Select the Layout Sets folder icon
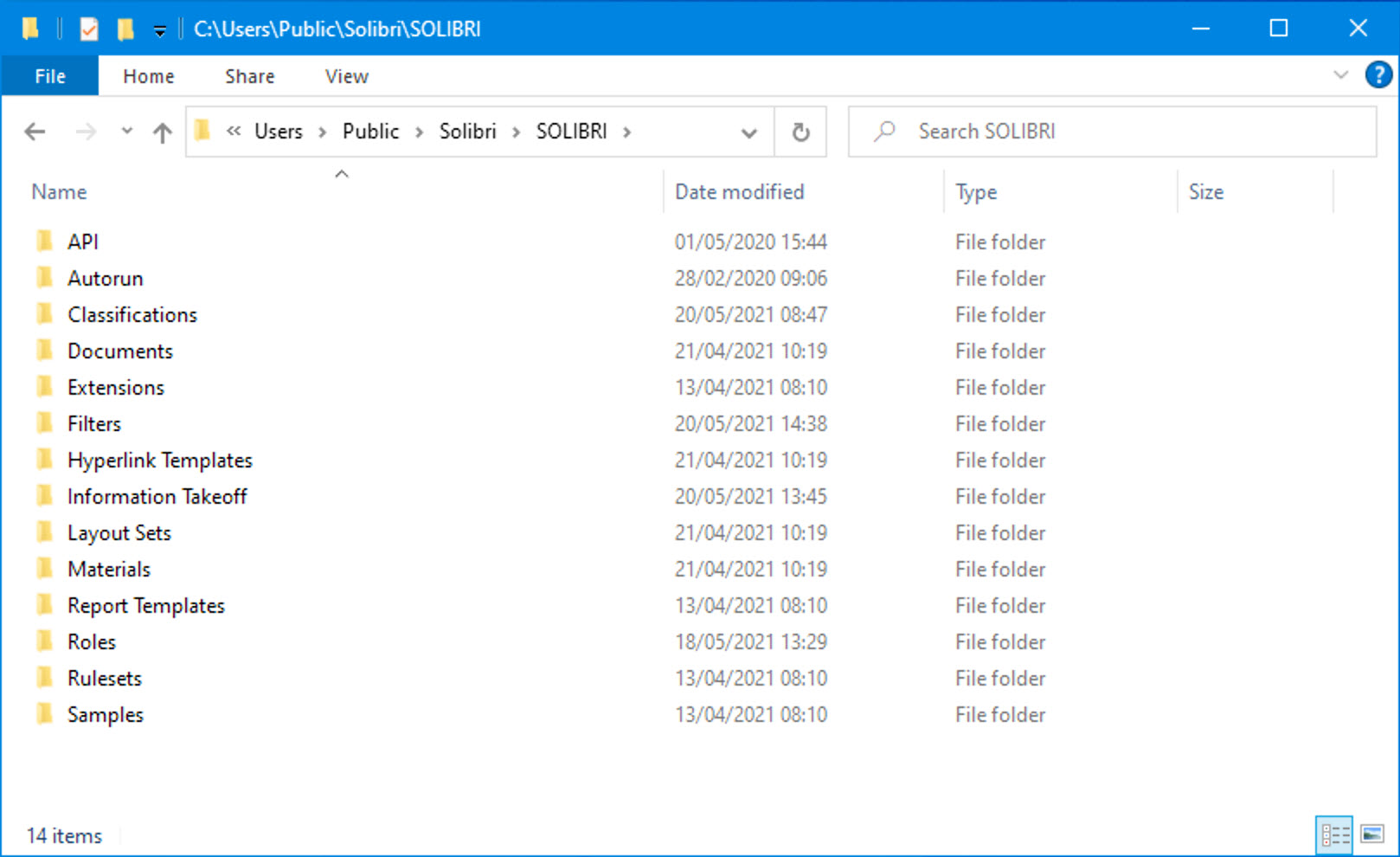This screenshot has width=1400, height=857. point(44,532)
